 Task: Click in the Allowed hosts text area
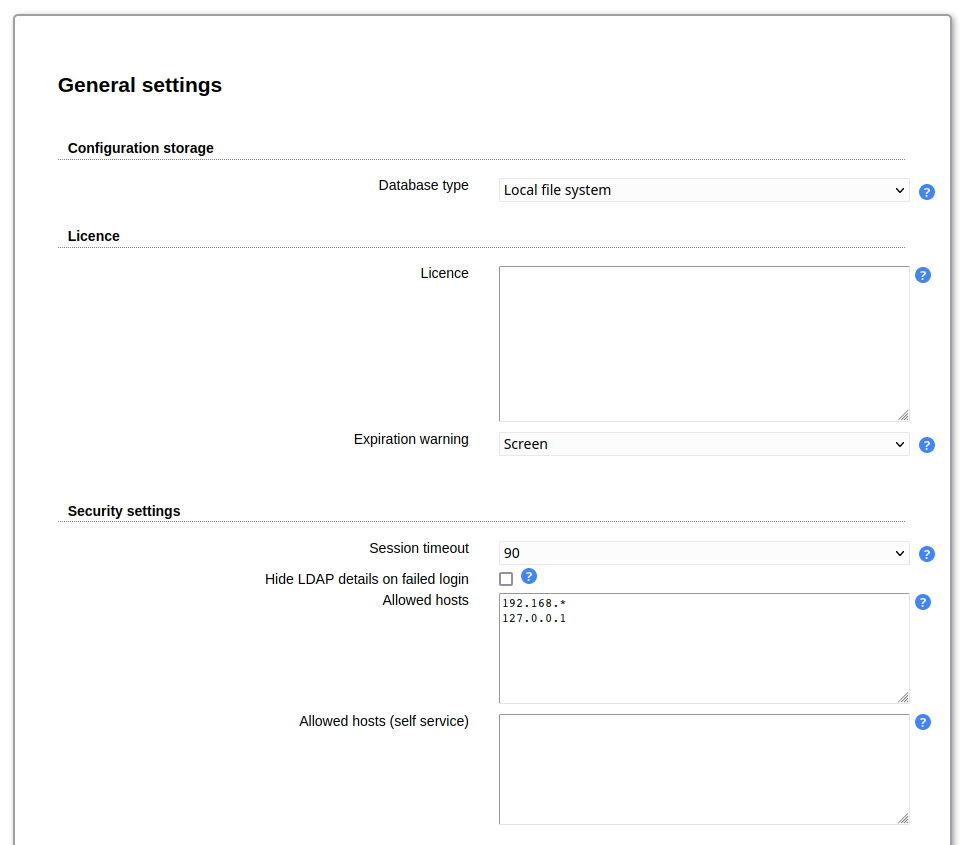703,660
